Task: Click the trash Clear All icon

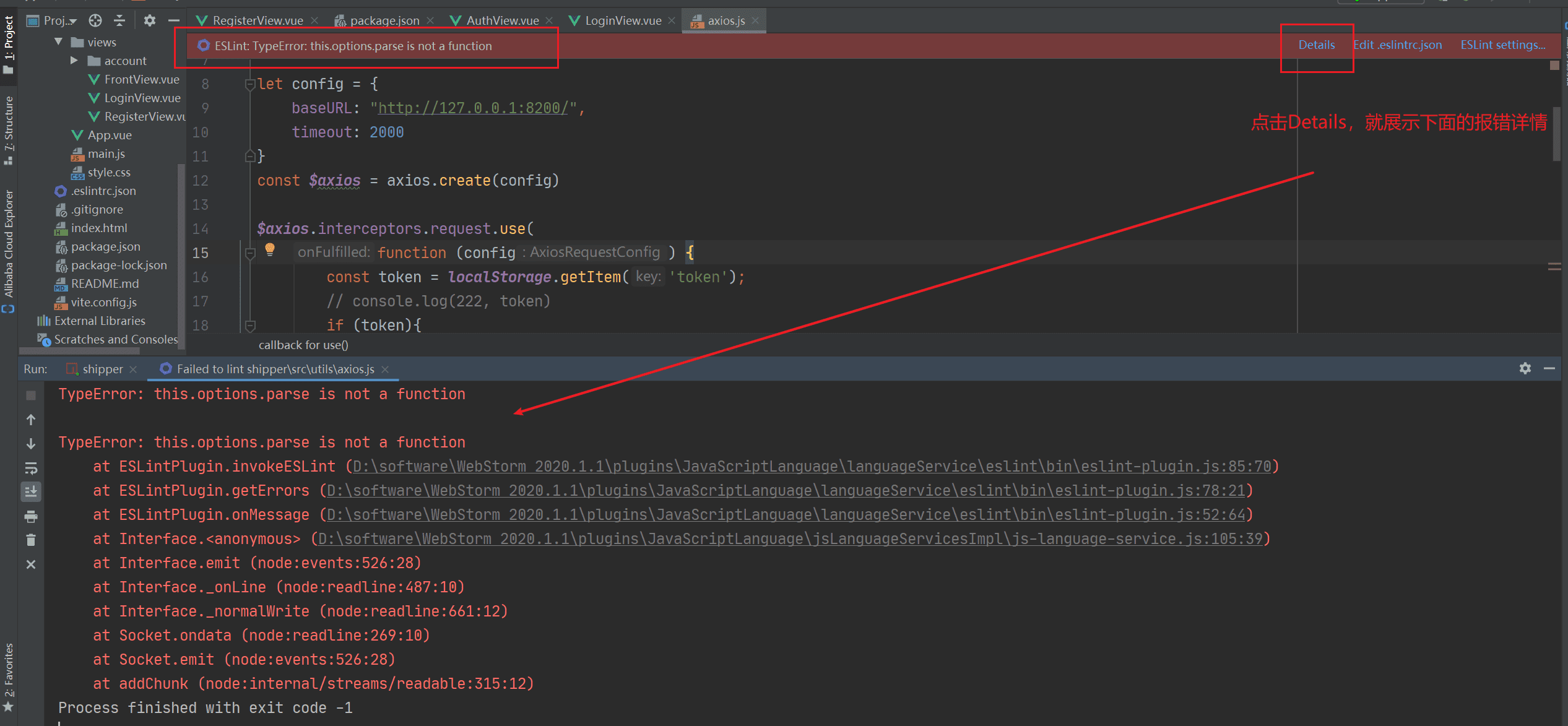Action: click(31, 540)
